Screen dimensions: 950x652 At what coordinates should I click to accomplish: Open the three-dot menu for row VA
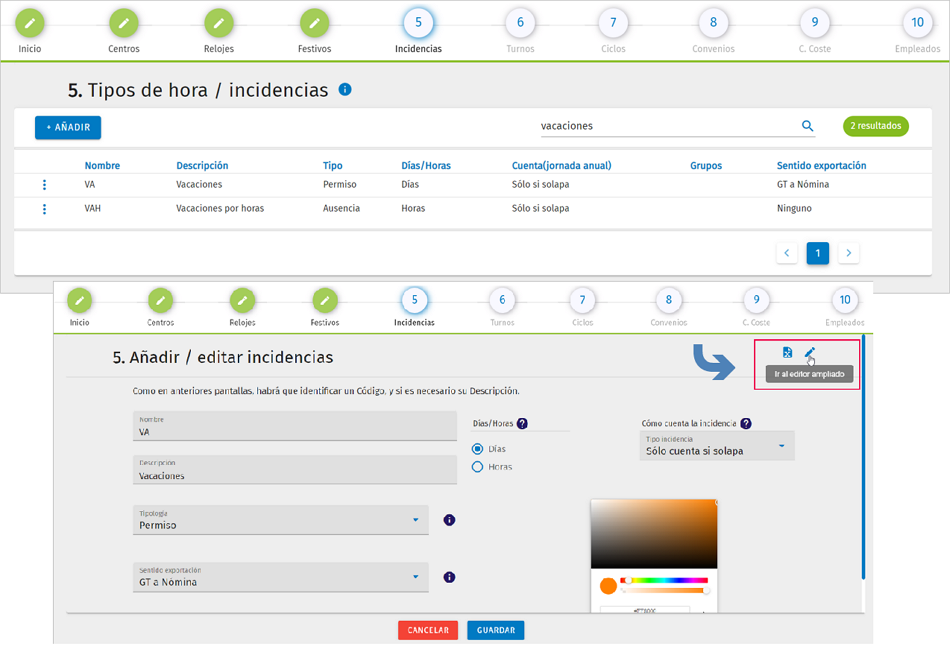(44, 185)
